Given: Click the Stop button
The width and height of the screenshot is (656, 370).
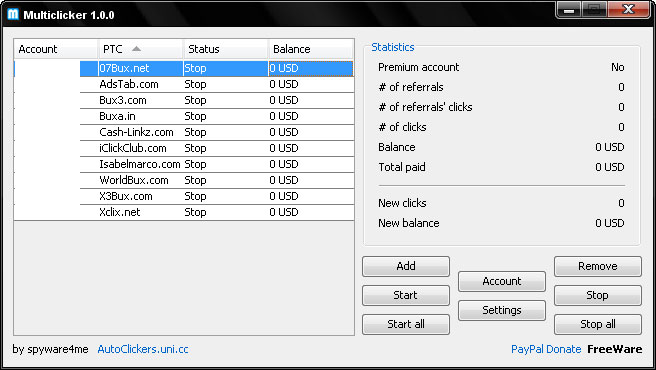Looking at the screenshot, I should pyautogui.click(x=597, y=295).
